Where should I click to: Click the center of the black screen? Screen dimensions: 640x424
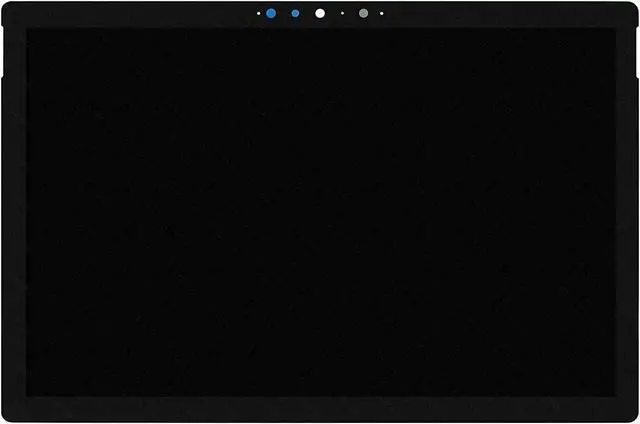pos(320,212)
